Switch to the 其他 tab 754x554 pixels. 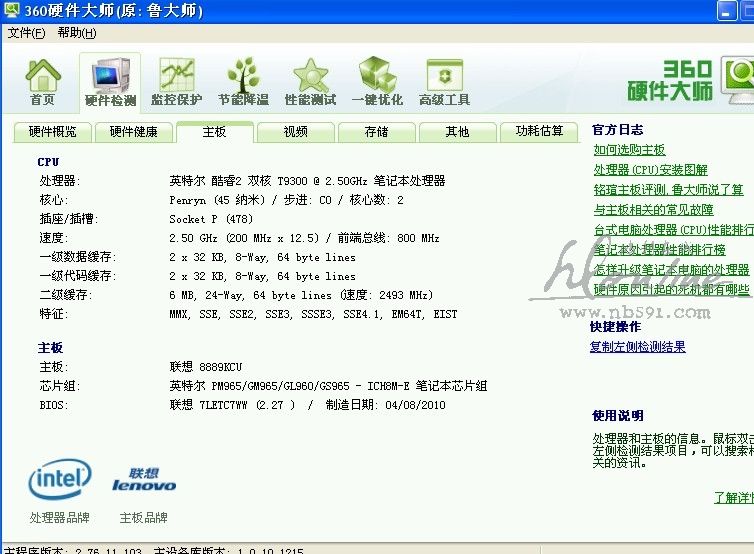pos(457,132)
